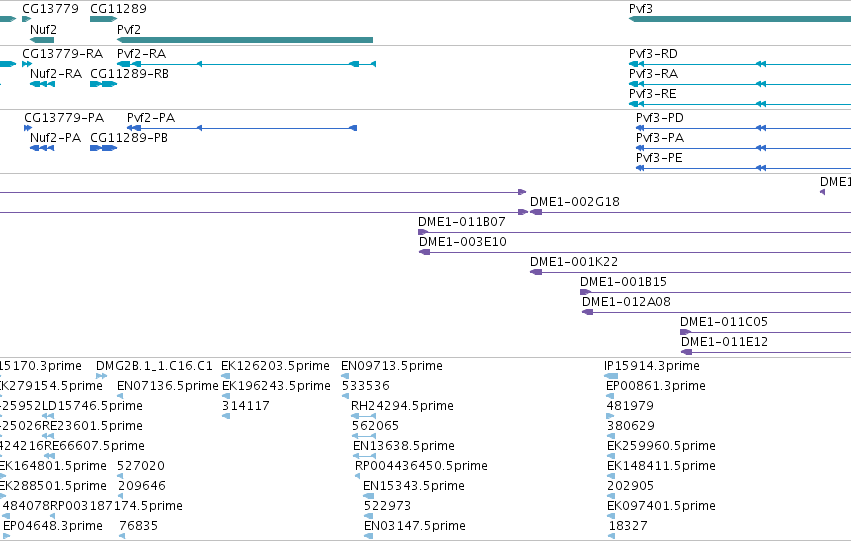Select the CG13779 gene arrow glyph
851x541 pixels.
(x=27, y=19)
